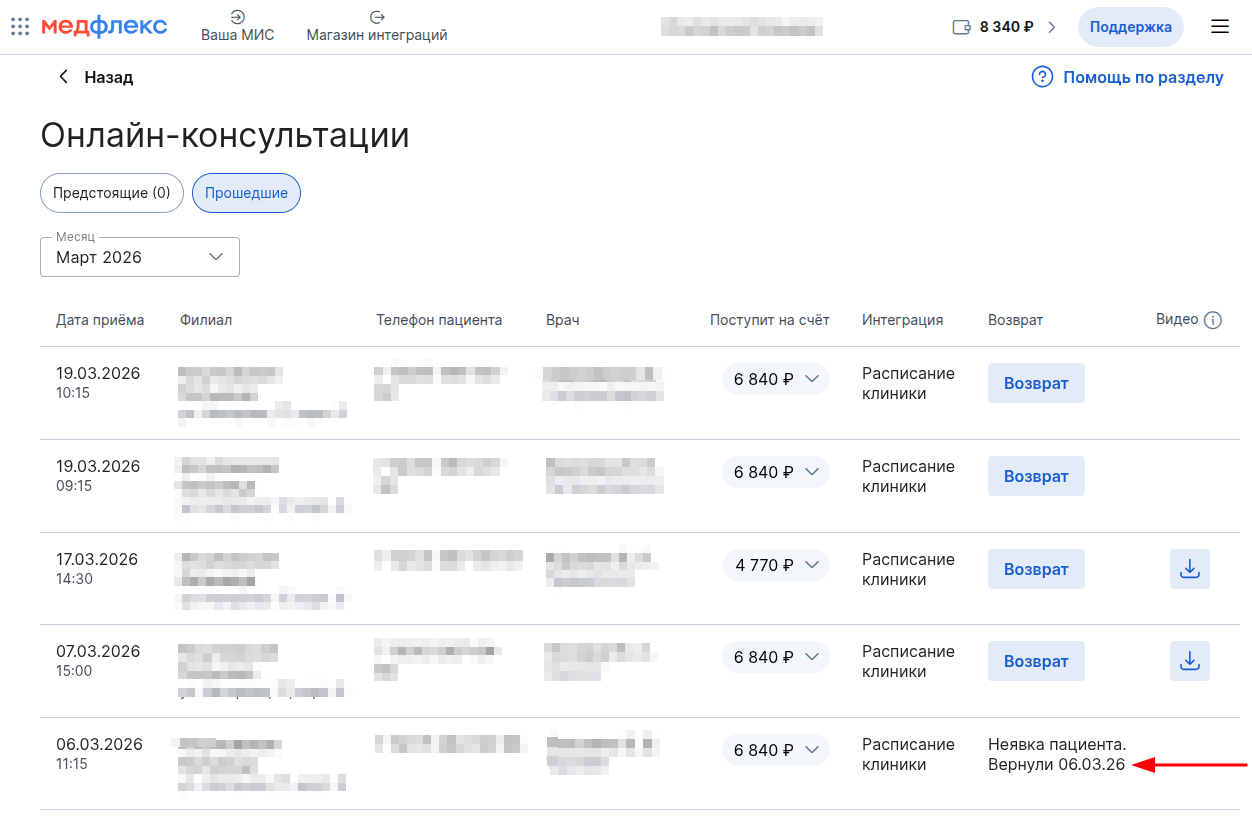Click Возврат for 19.03.2026 09:15 appointment

(1036, 476)
